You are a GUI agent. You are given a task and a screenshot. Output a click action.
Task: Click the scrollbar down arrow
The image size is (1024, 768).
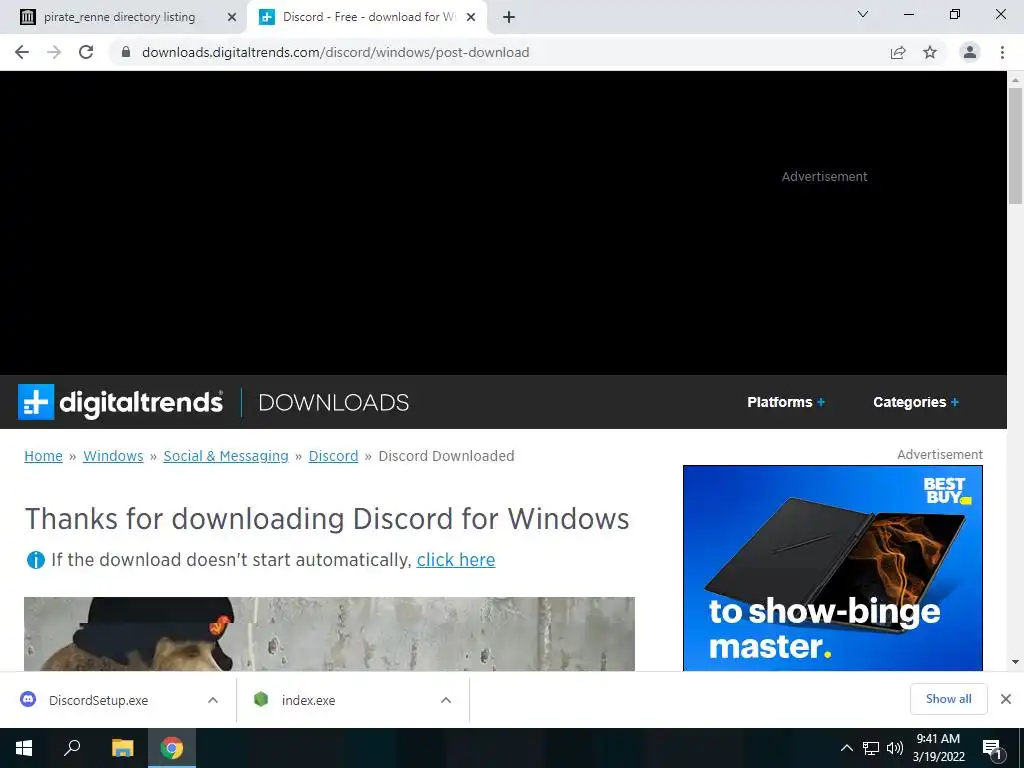coord(1015,662)
